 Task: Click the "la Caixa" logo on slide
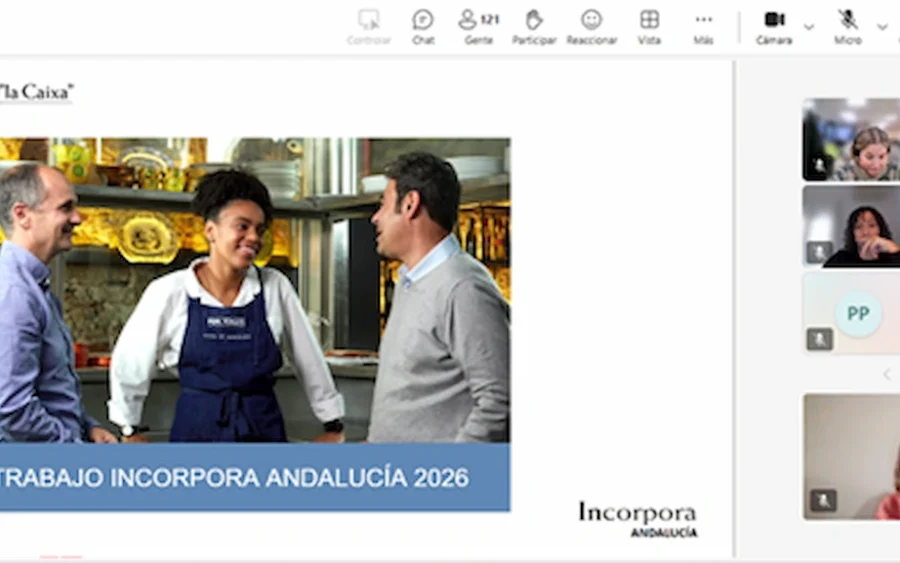[36, 93]
